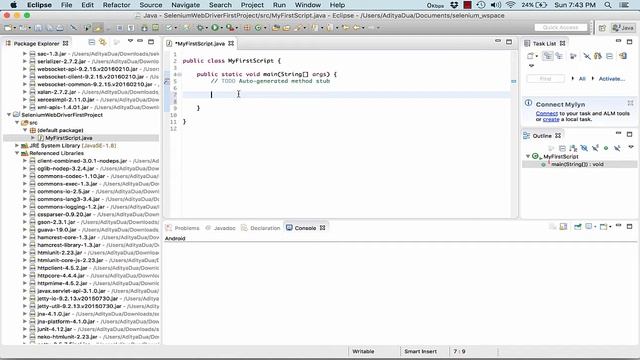Viewport: 640px width, 360px height.
Task: Click Collapse All in Package Explorer
Action: tap(91, 42)
